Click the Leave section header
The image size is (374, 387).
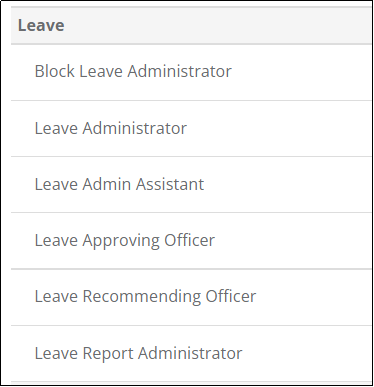[x=191, y=25]
